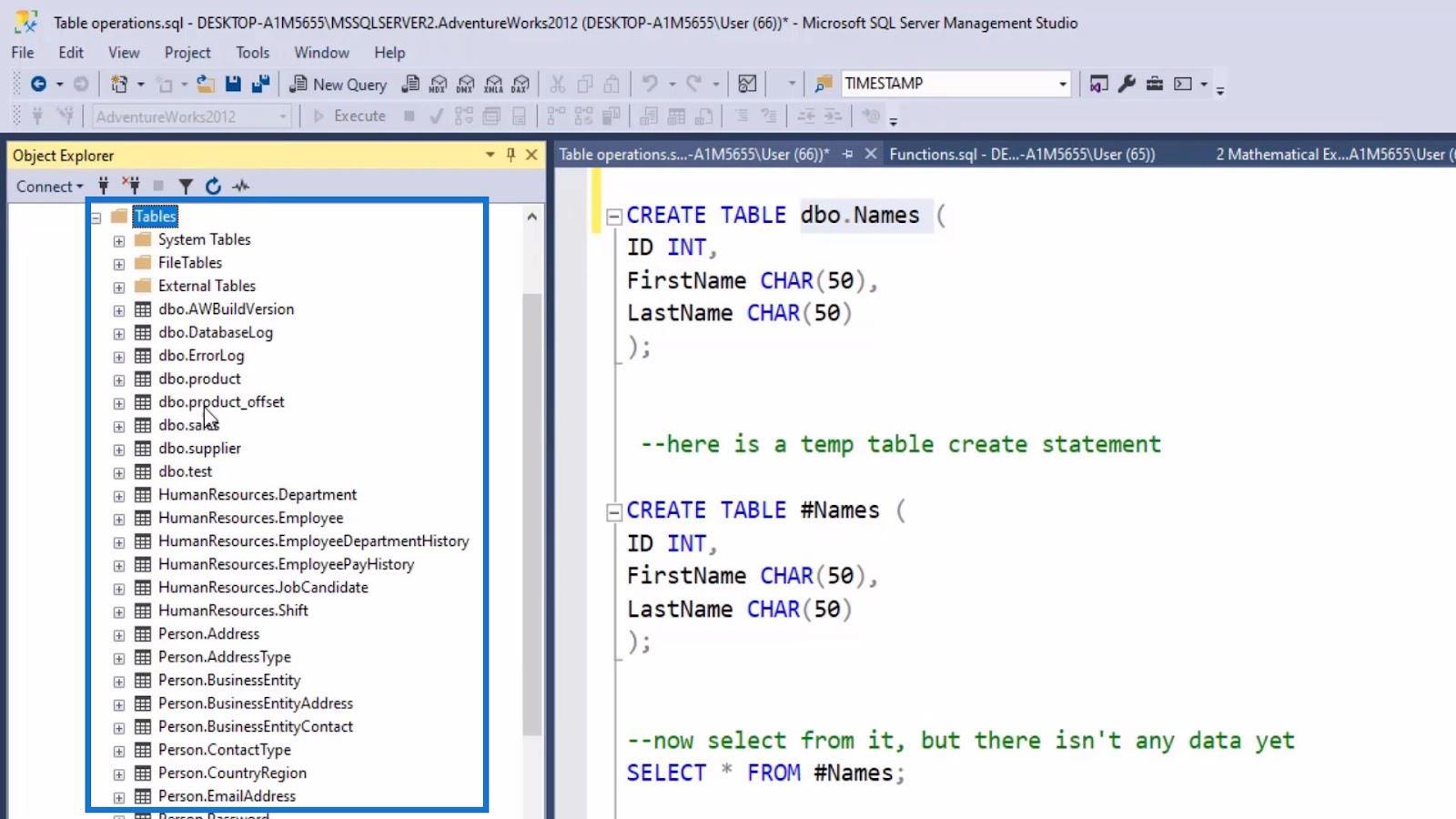The image size is (1456, 819).
Task: Open Properties with the wrench icon
Action: [x=1127, y=84]
